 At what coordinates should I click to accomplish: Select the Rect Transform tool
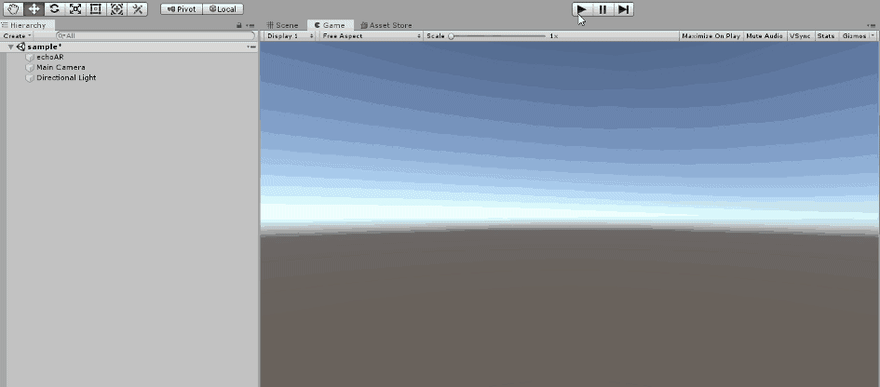pyautogui.click(x=95, y=9)
